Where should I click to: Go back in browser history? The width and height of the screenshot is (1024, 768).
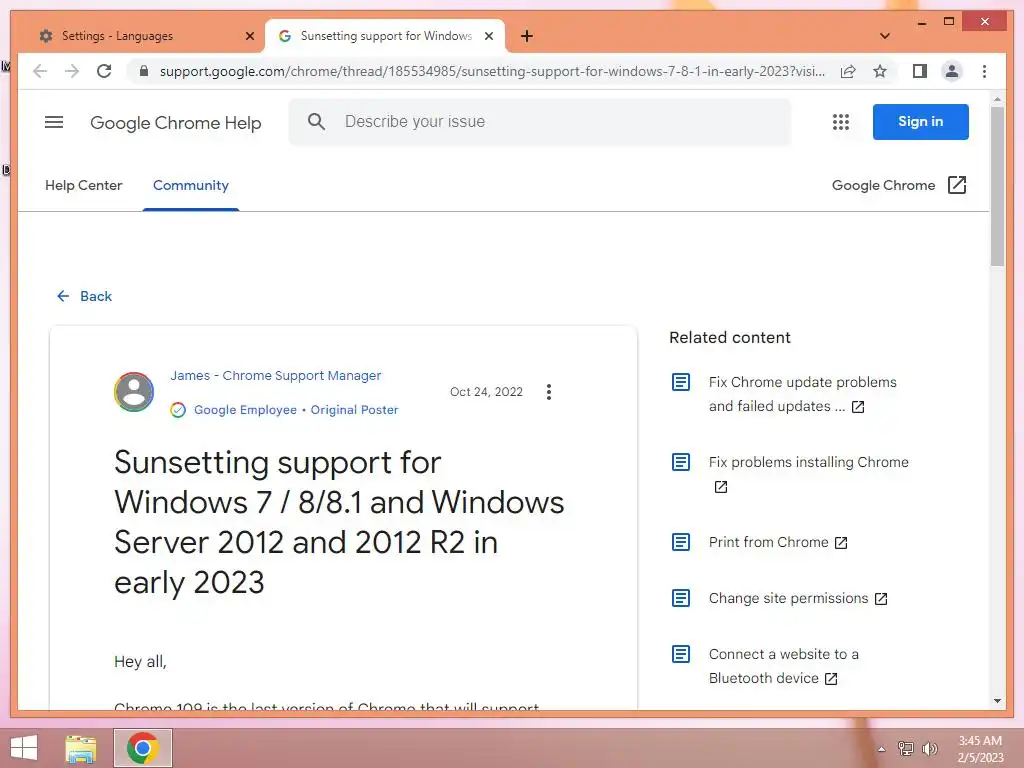click(x=40, y=71)
